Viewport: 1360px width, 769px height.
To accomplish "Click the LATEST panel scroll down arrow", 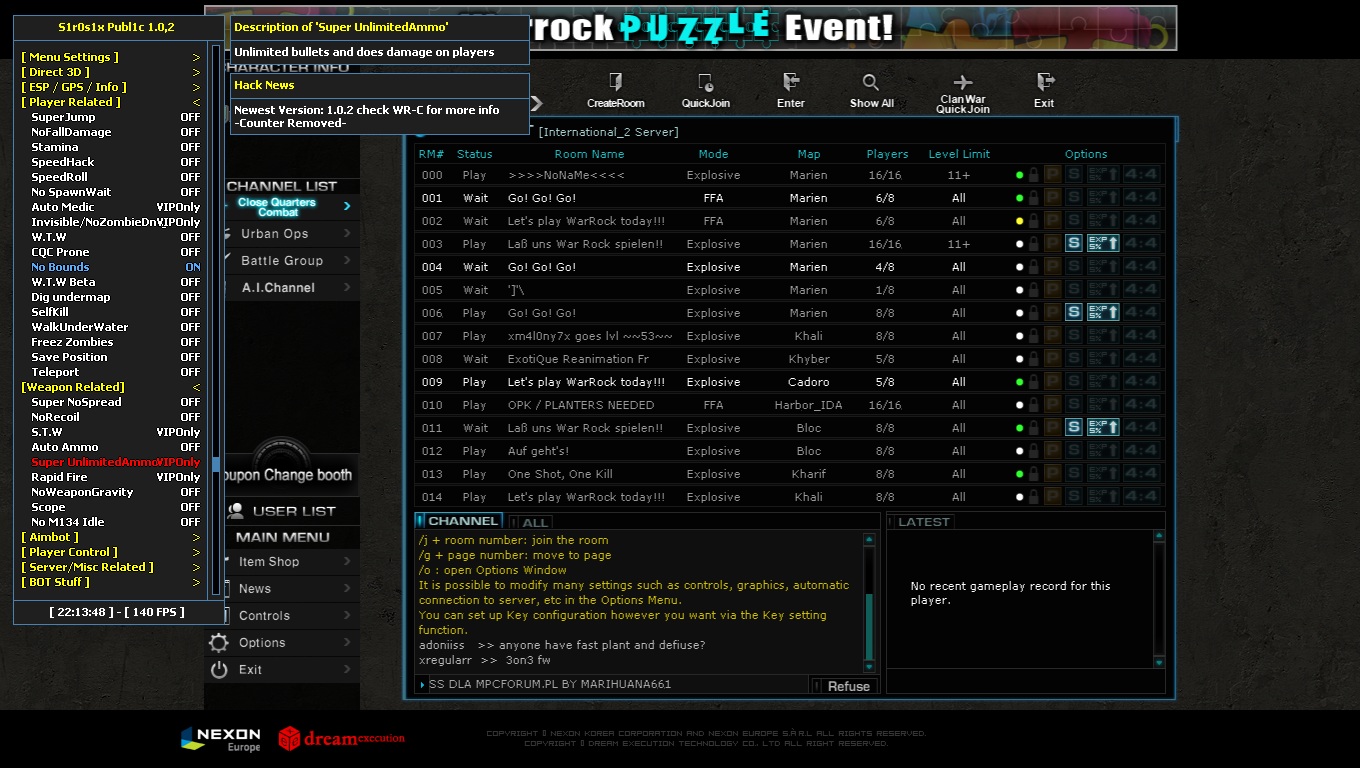I will click(1159, 662).
